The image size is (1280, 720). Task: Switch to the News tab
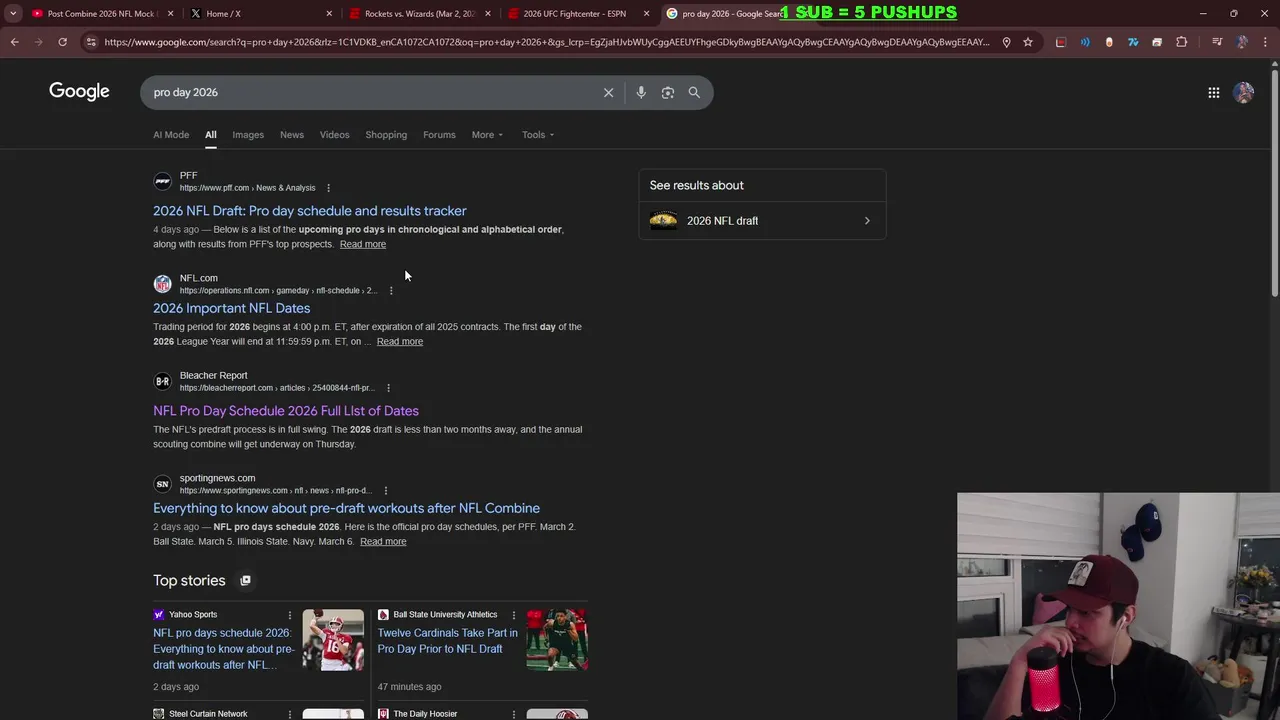point(292,135)
